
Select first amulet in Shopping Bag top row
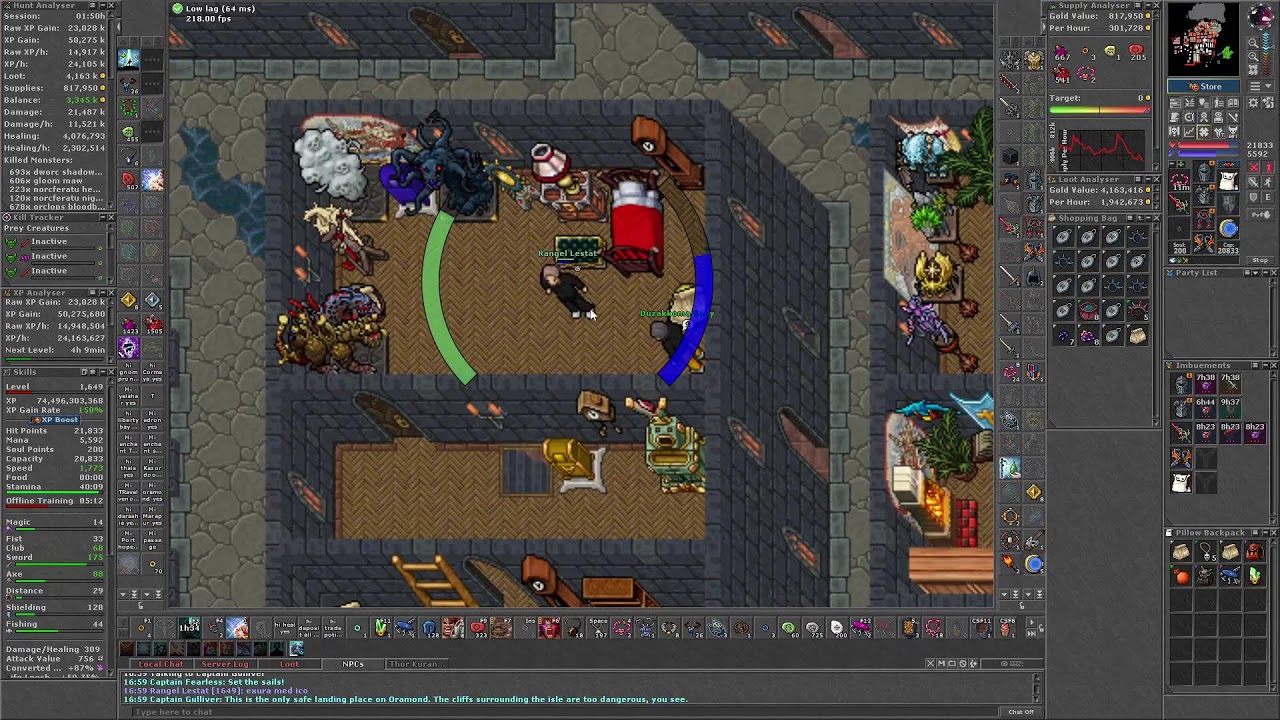pos(1063,236)
